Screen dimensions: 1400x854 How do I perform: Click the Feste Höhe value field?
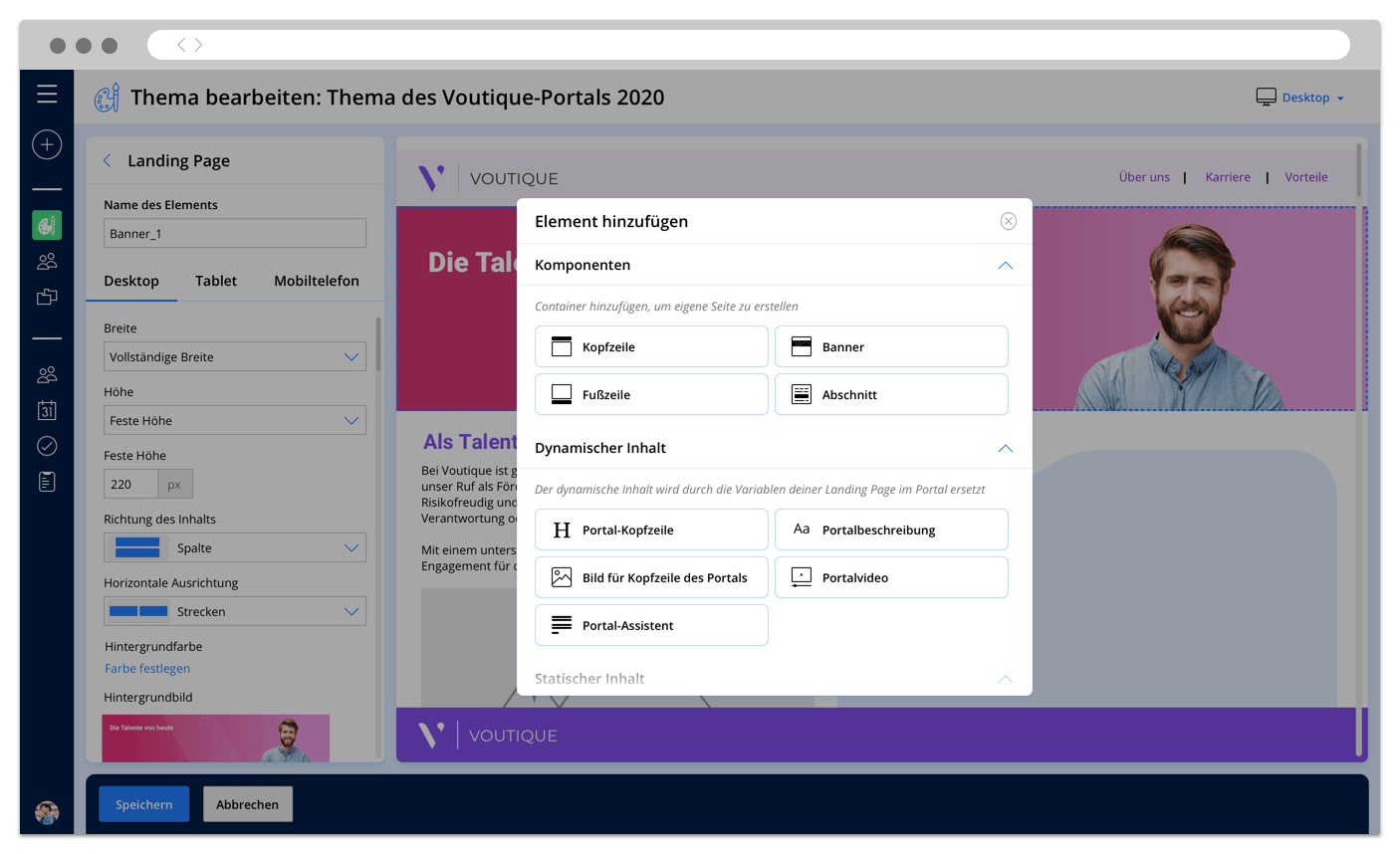click(130, 484)
